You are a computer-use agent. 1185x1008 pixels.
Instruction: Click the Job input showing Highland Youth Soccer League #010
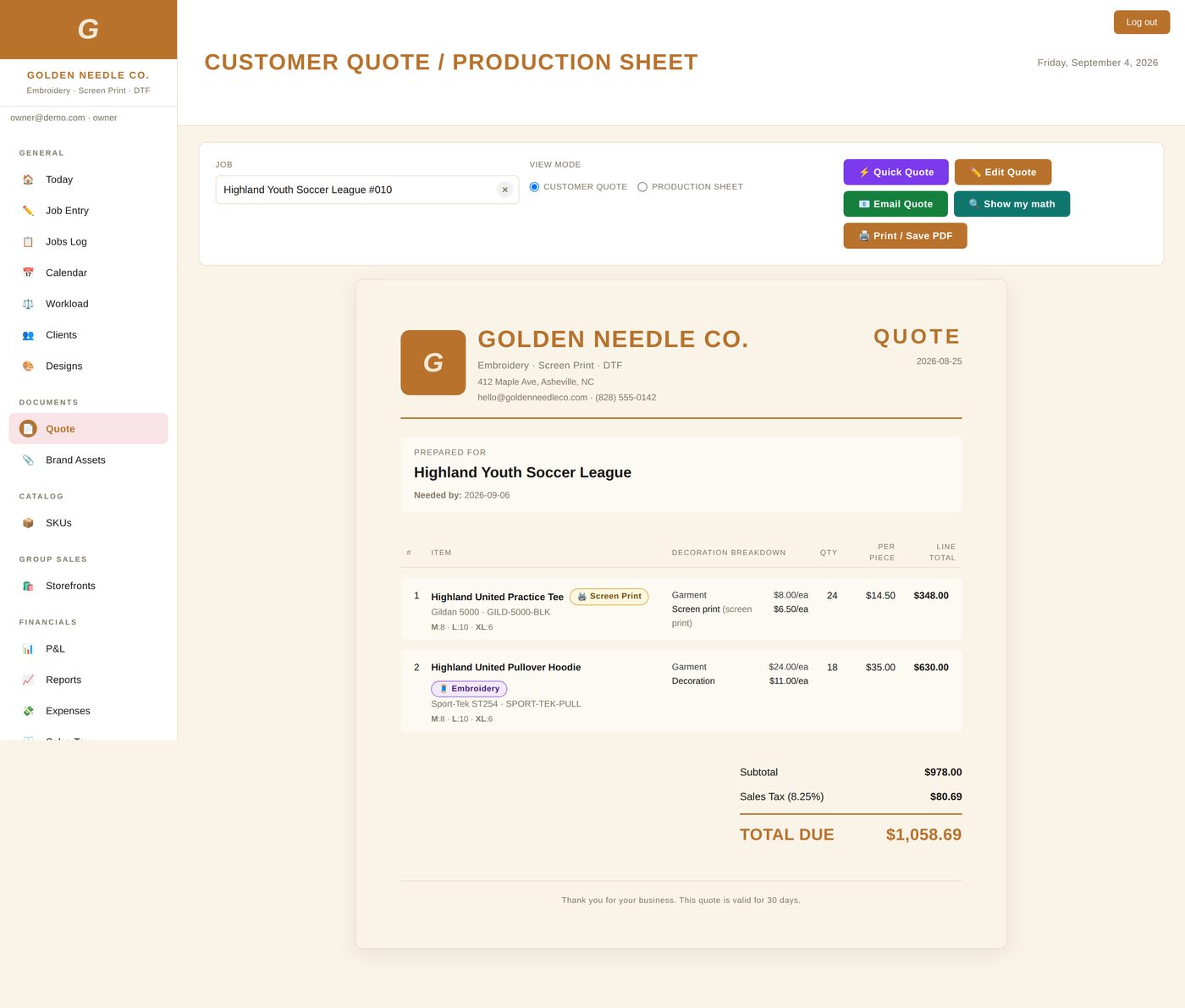pyautogui.click(x=367, y=190)
